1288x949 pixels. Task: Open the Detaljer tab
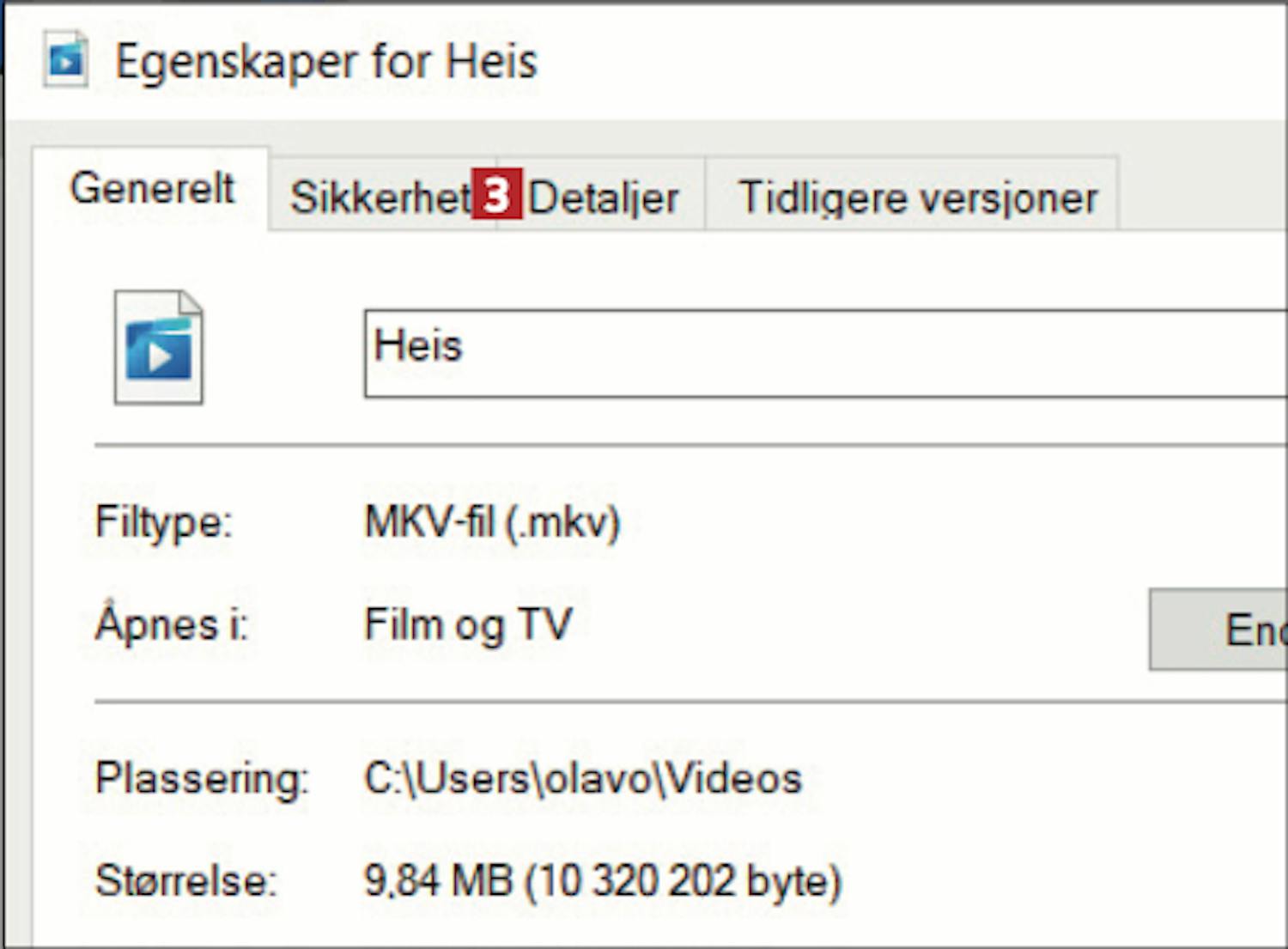pos(604,198)
